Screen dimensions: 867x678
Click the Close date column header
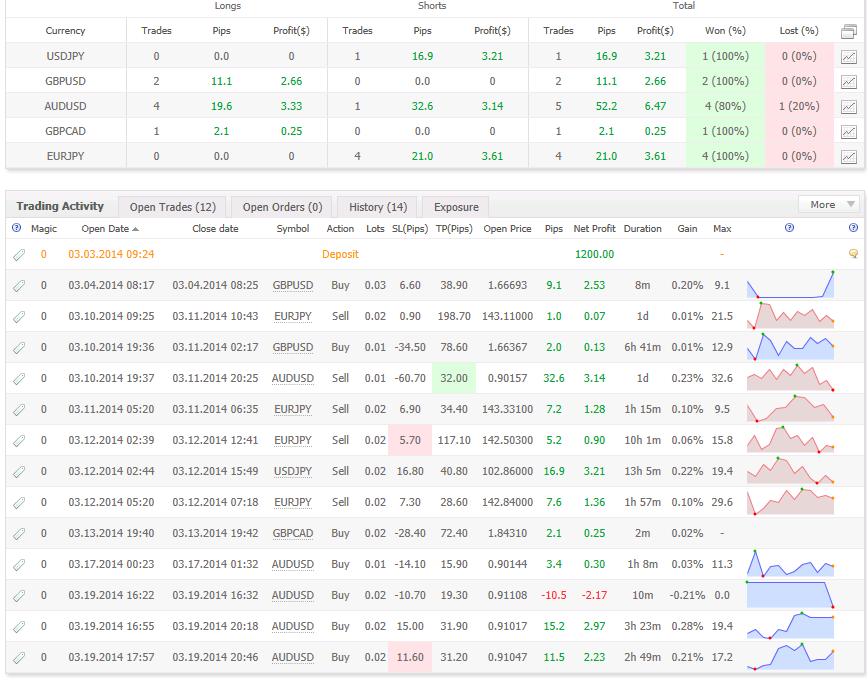coord(215,229)
